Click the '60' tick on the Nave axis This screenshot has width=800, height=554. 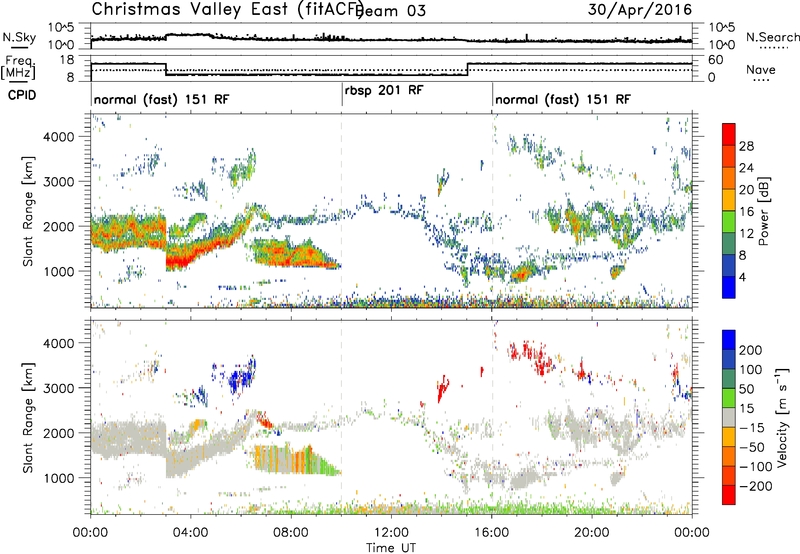pos(716,60)
